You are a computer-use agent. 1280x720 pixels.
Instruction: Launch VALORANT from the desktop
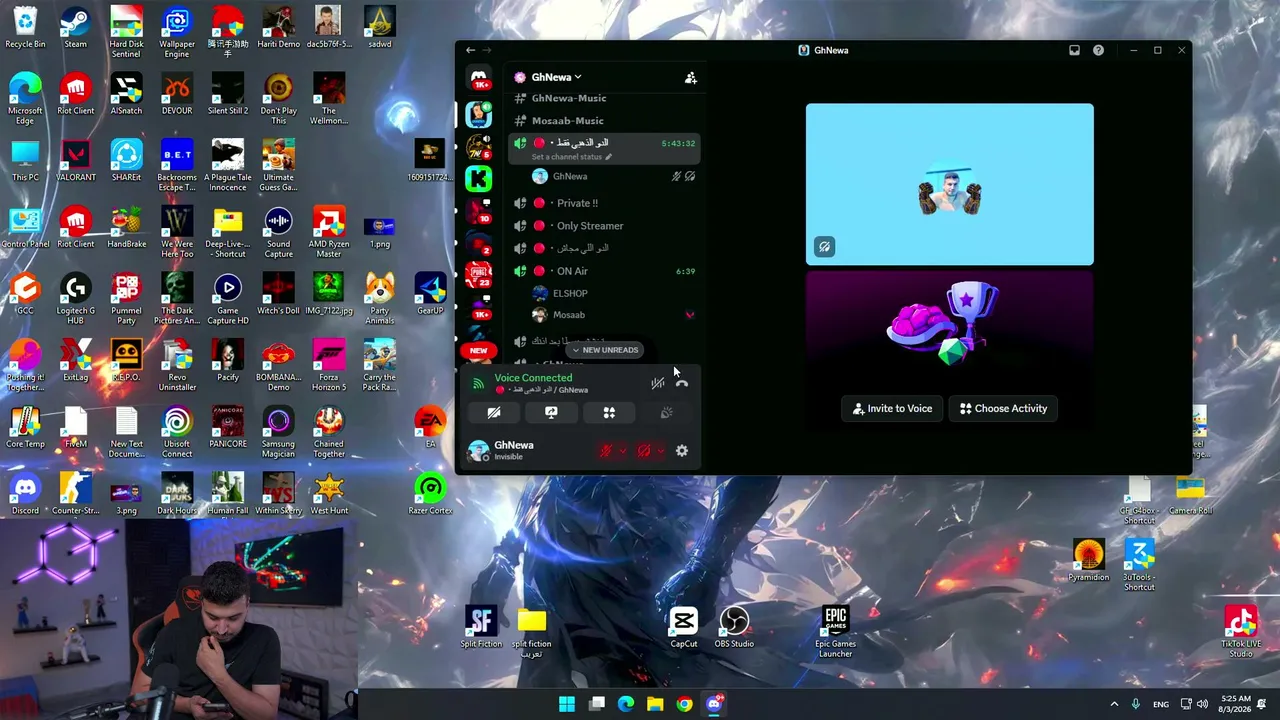pos(75,160)
